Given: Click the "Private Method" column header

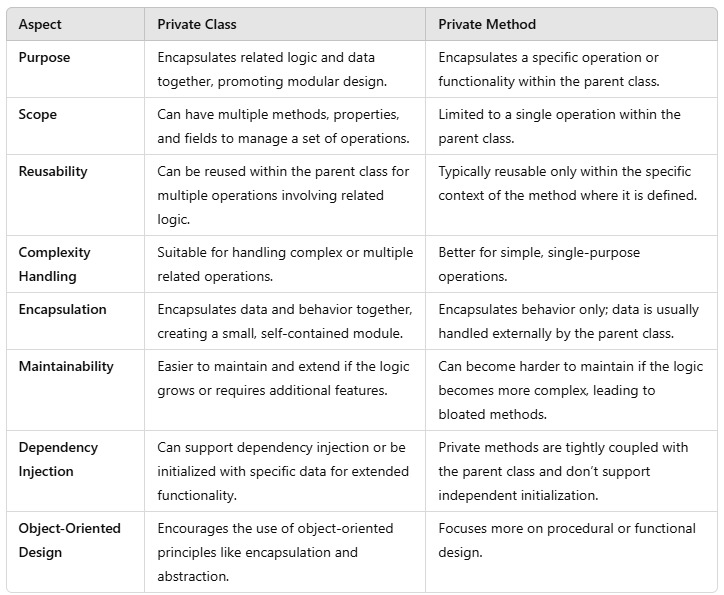Looking at the screenshot, I should click(x=487, y=24).
